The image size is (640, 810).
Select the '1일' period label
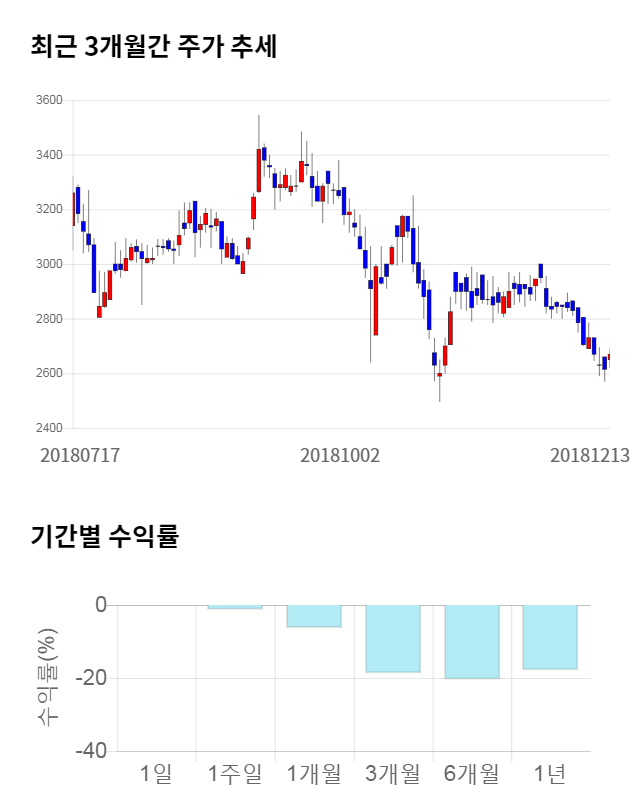click(x=157, y=773)
